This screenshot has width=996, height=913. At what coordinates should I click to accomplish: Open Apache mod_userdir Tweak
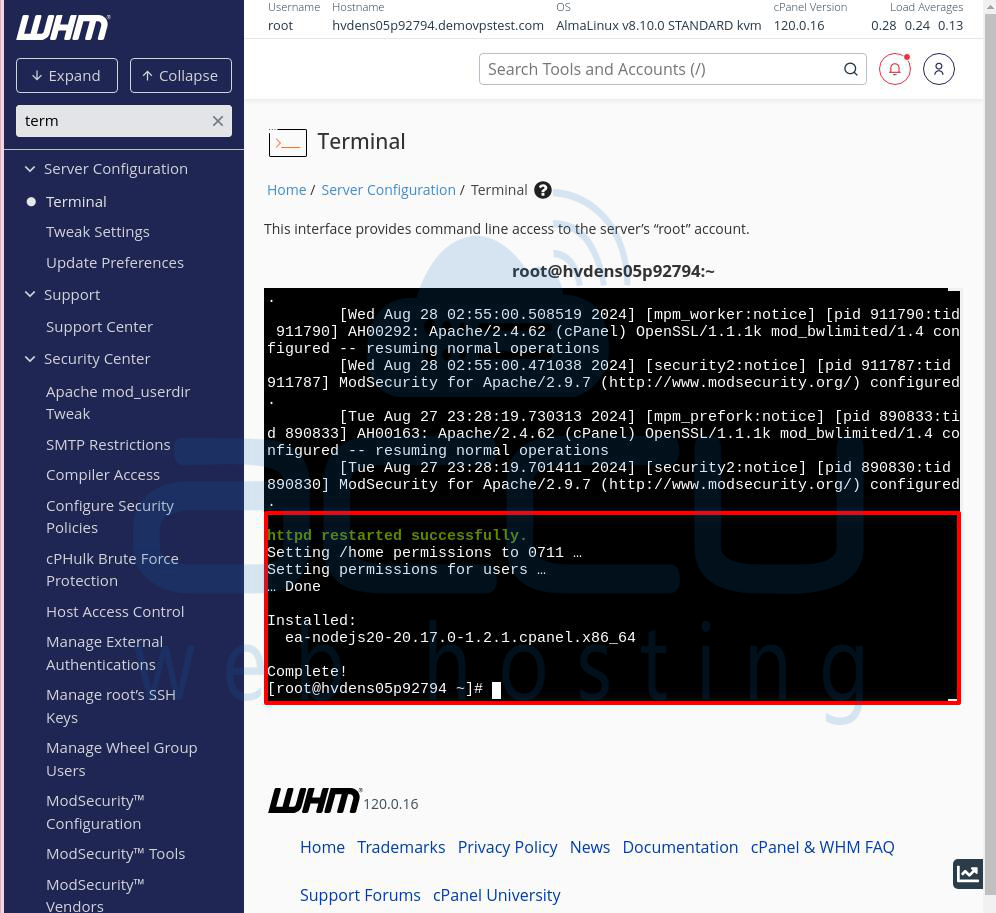pos(118,403)
